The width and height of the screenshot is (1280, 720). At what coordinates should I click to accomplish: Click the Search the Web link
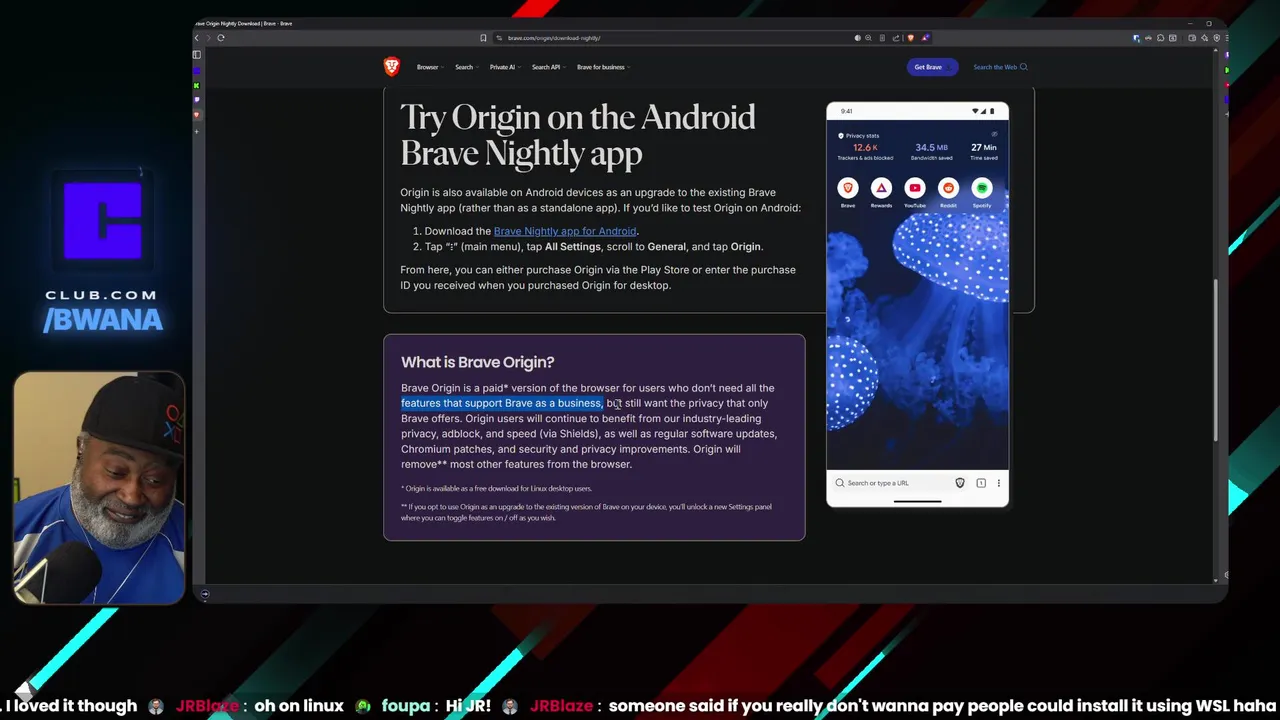[1001, 67]
